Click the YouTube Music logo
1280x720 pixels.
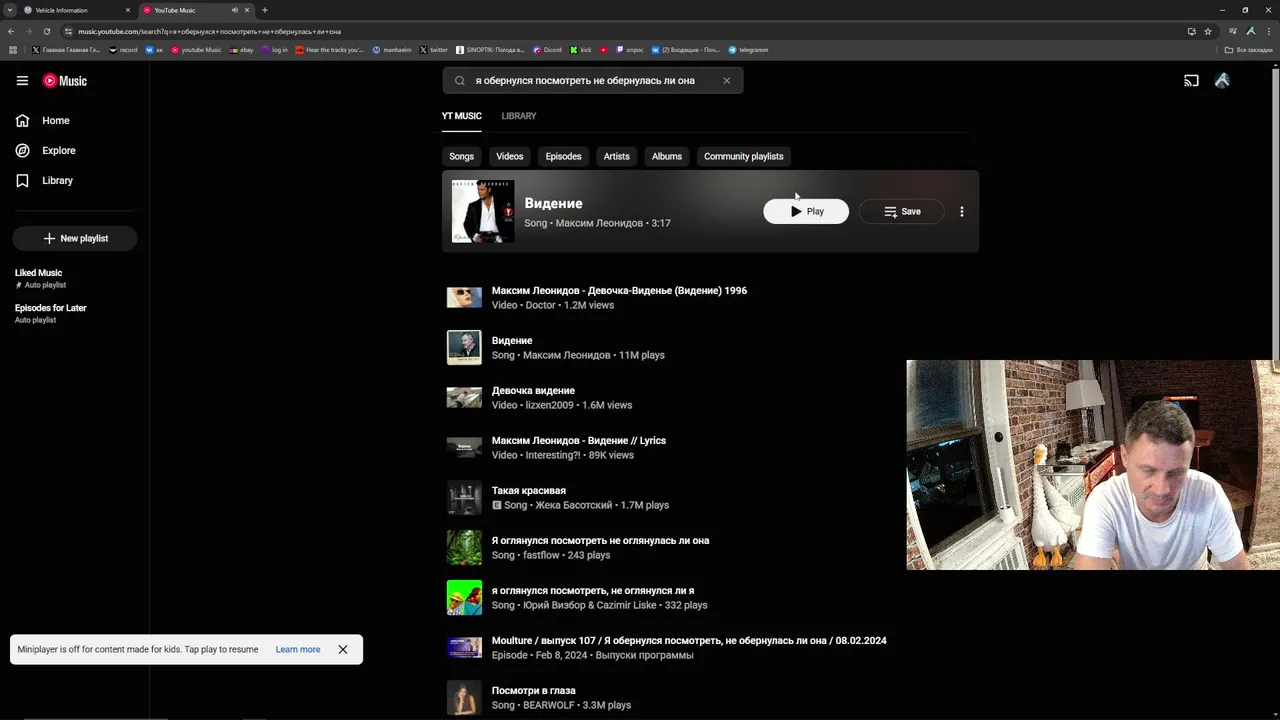tap(65, 81)
